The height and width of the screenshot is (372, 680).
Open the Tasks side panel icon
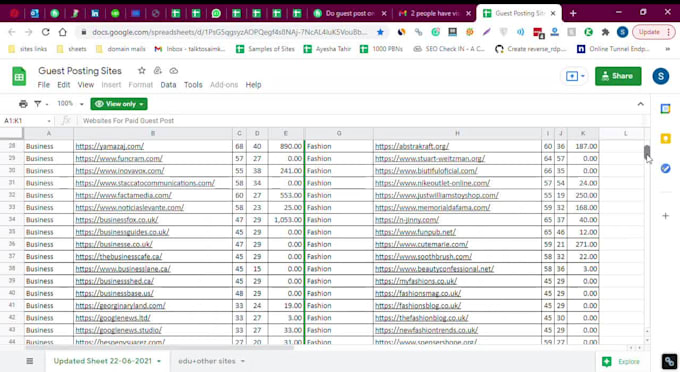[x=665, y=168]
